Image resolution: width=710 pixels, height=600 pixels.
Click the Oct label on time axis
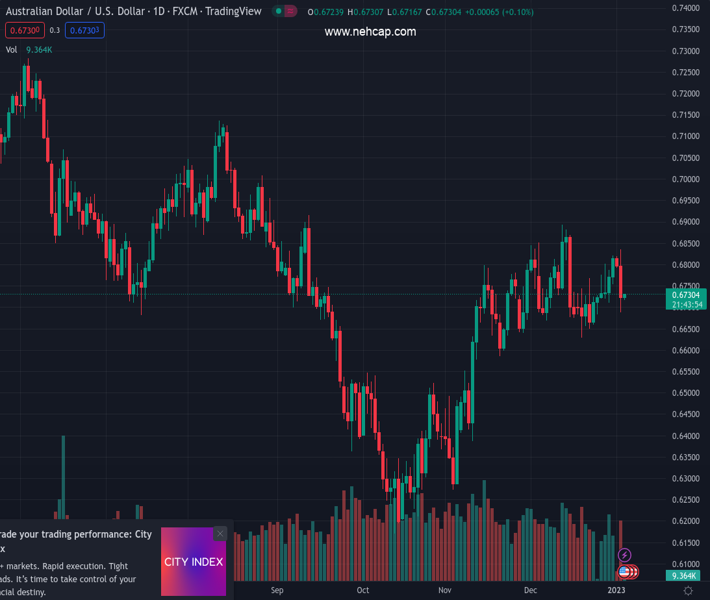363,590
